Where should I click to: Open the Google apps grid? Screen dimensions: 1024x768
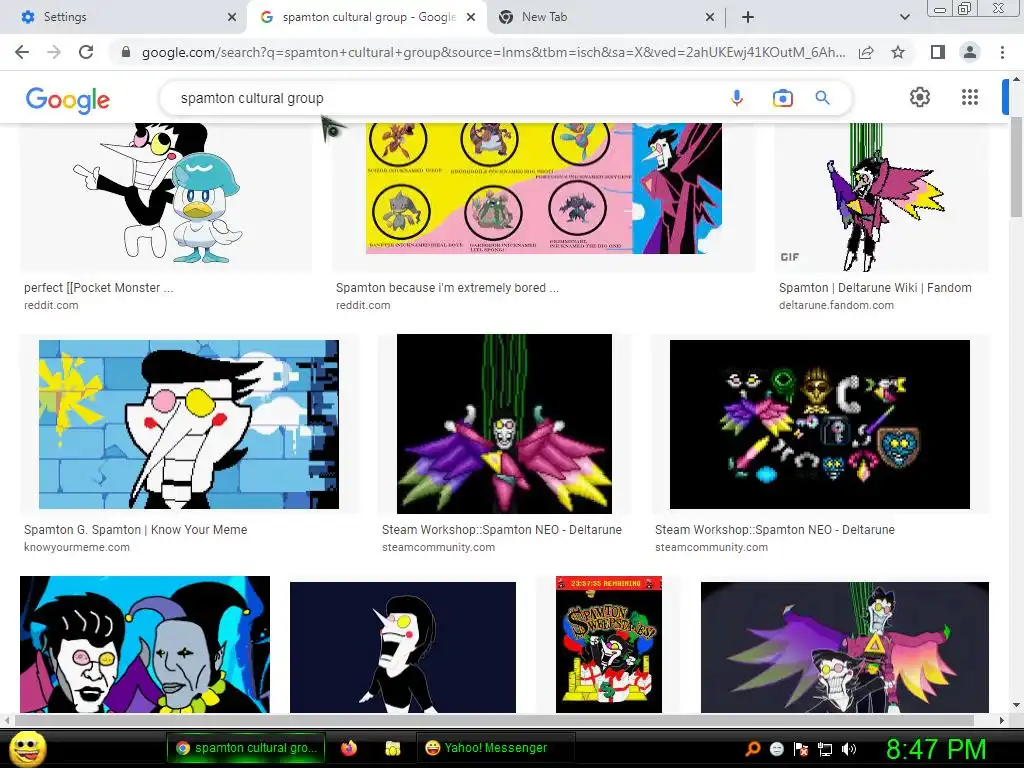(970, 97)
